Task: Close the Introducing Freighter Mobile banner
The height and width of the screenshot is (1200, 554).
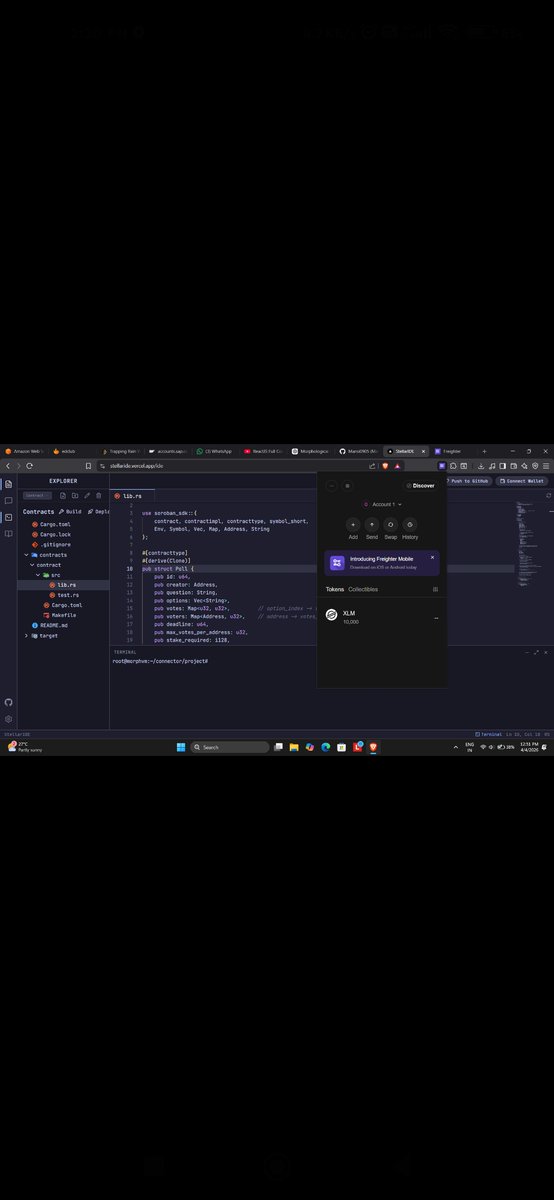Action: pyautogui.click(x=432, y=557)
